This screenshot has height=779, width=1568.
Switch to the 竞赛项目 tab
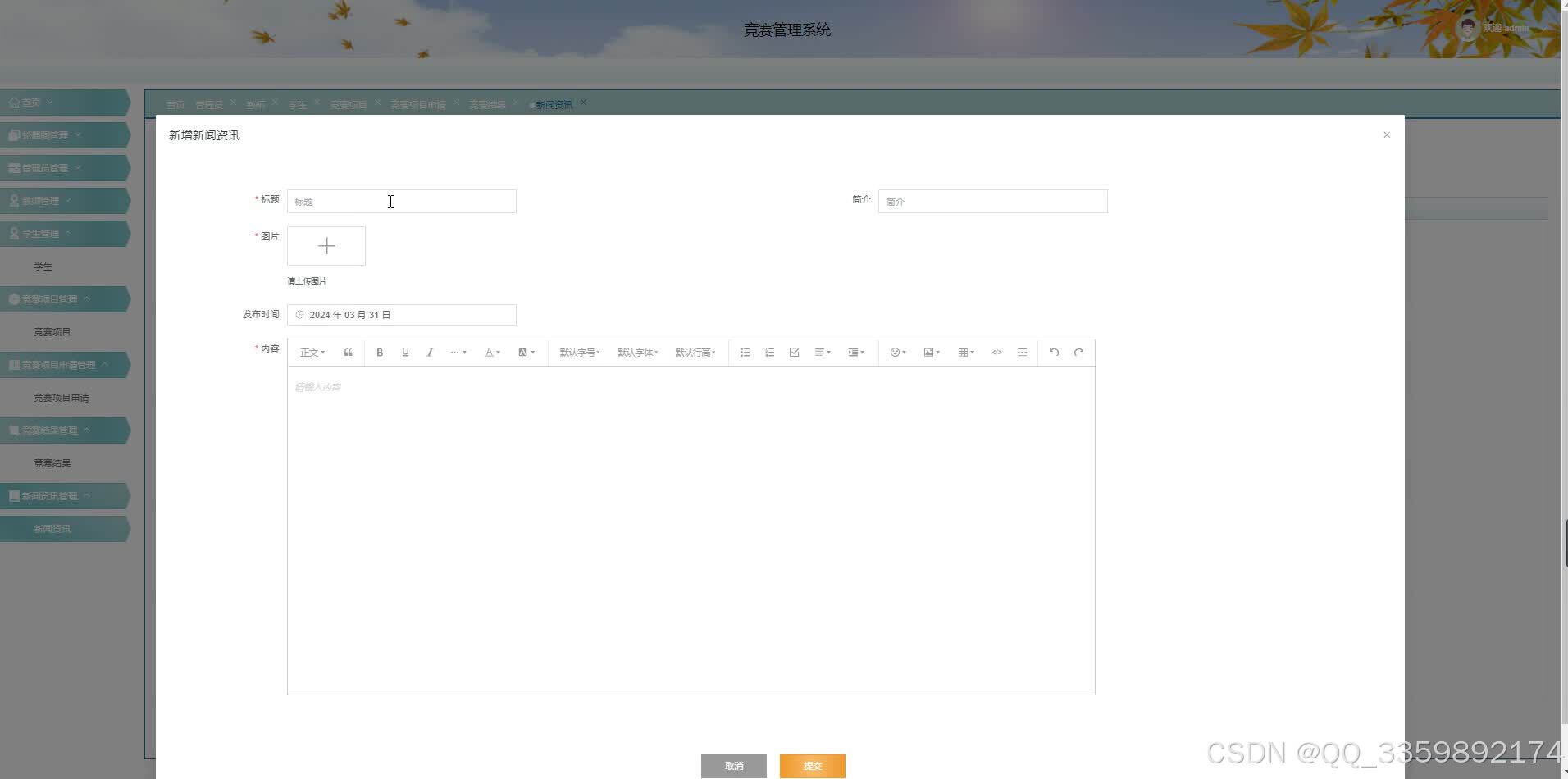pos(349,105)
